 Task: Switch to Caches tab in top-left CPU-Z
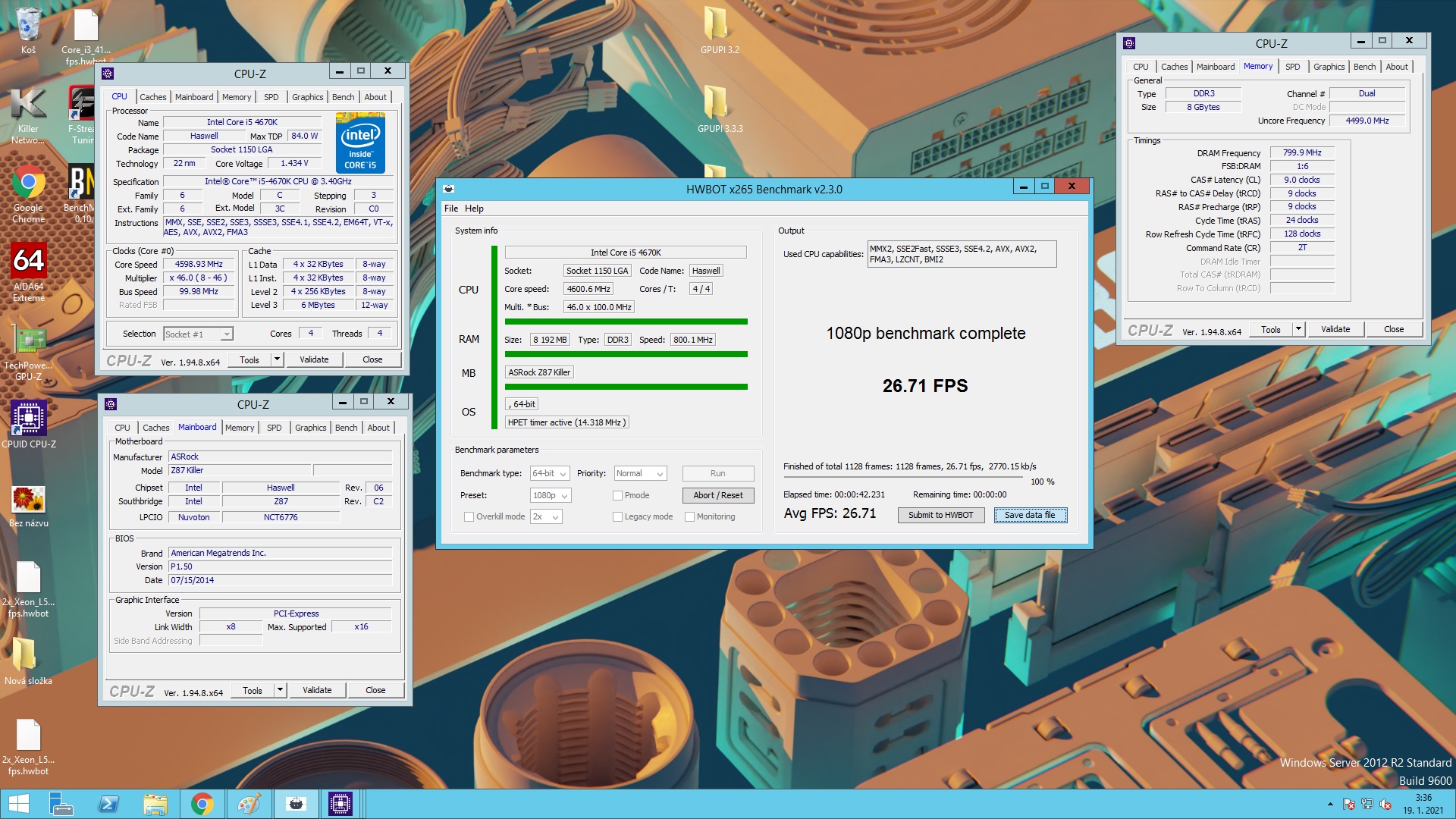click(152, 97)
